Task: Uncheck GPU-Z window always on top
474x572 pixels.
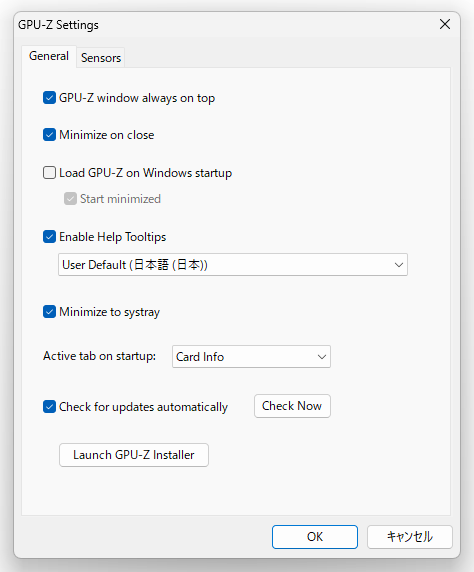Action: point(49,98)
